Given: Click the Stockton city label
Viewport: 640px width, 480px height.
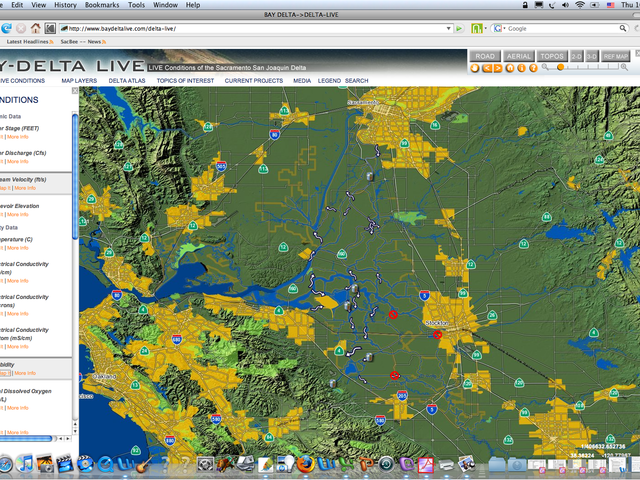Looking at the screenshot, I should [437, 323].
